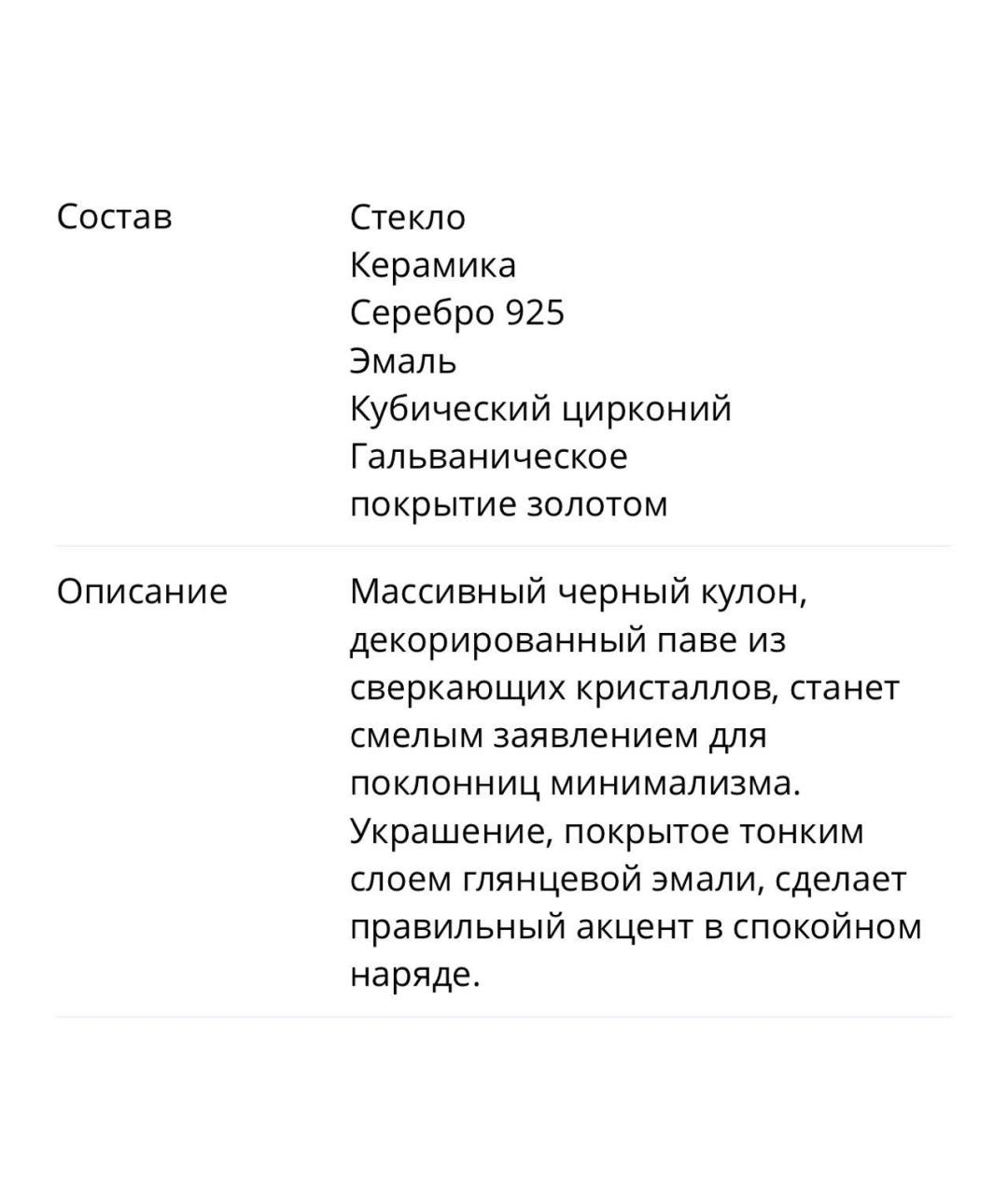Image resolution: width=1008 pixels, height=1195 pixels.
Task: Click the word наряде
Action: tap(414, 975)
